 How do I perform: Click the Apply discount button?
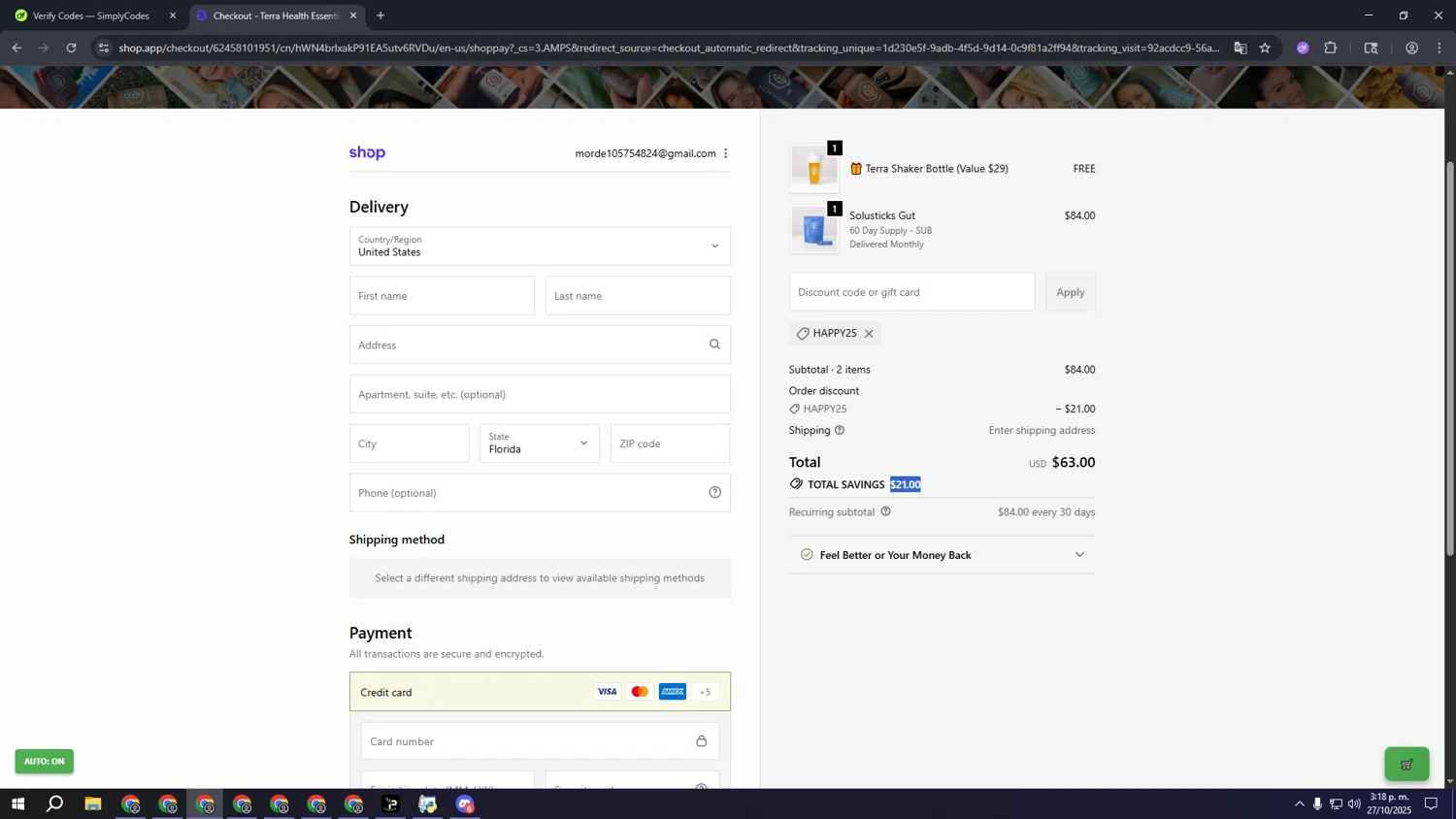click(1071, 292)
